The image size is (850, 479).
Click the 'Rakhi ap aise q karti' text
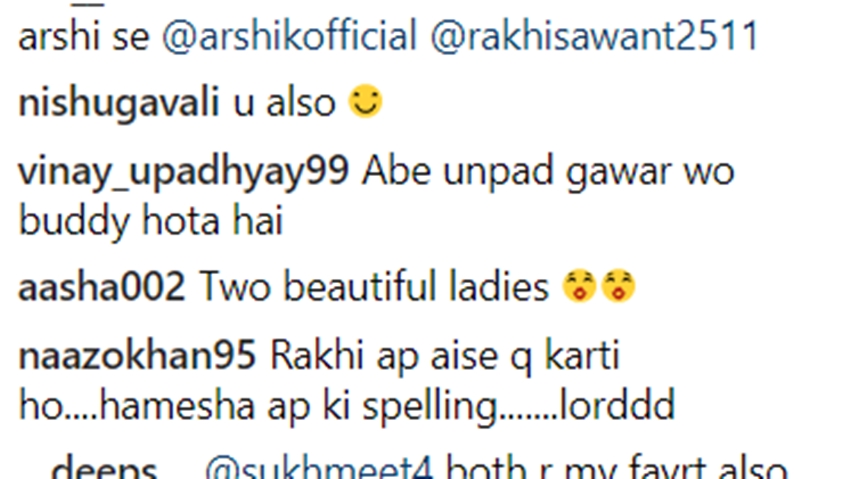pyautogui.click(x=445, y=357)
